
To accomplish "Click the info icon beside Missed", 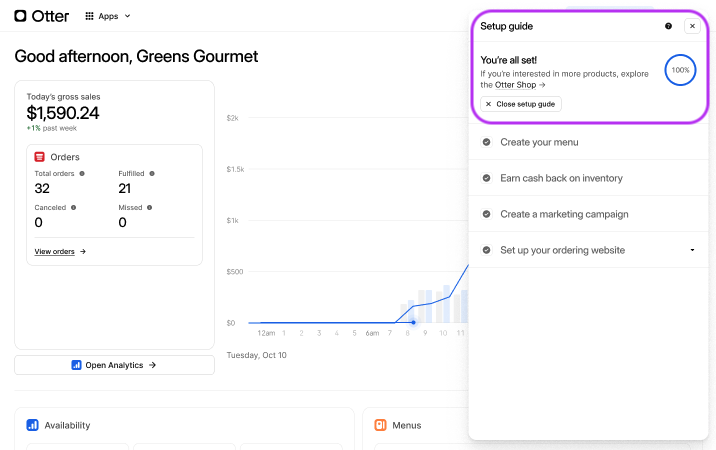I will click(149, 207).
